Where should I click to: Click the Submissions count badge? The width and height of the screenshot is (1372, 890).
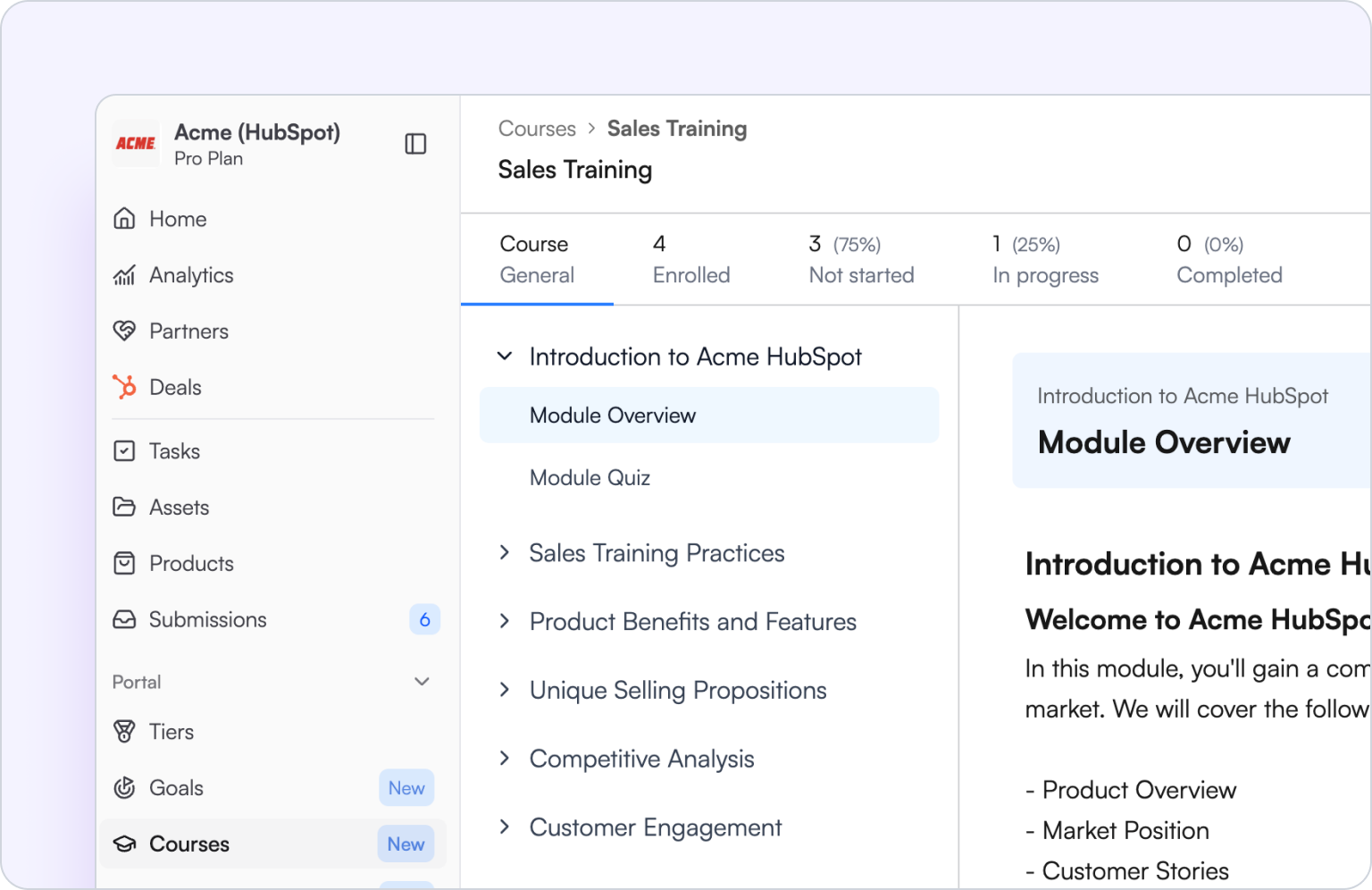click(x=425, y=619)
